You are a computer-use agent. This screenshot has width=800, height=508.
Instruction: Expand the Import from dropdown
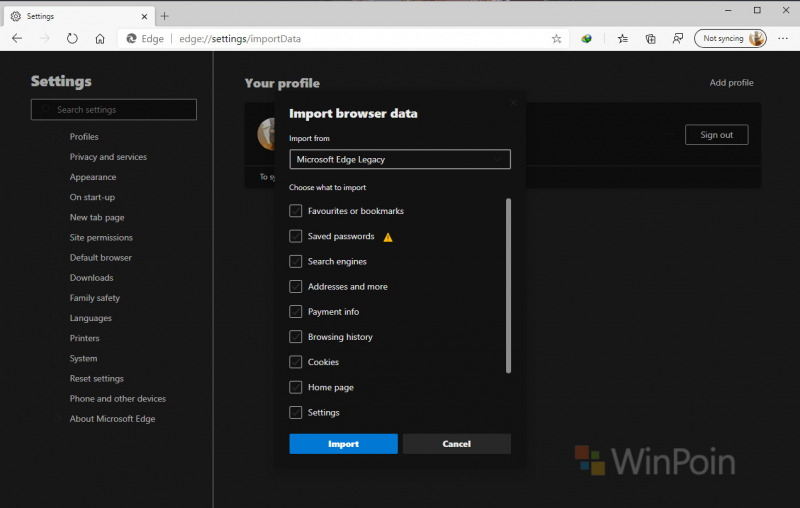click(x=400, y=159)
